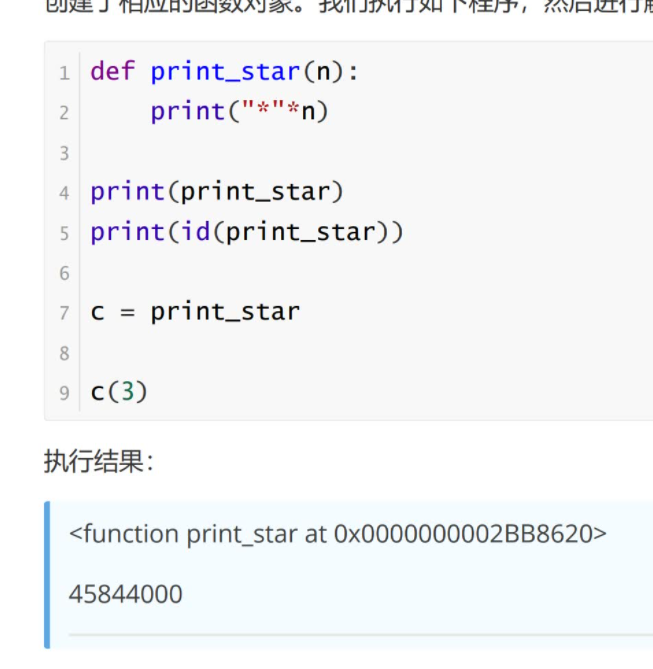Click the c = print_star assignment
The image size is (653, 669).
click(195, 312)
